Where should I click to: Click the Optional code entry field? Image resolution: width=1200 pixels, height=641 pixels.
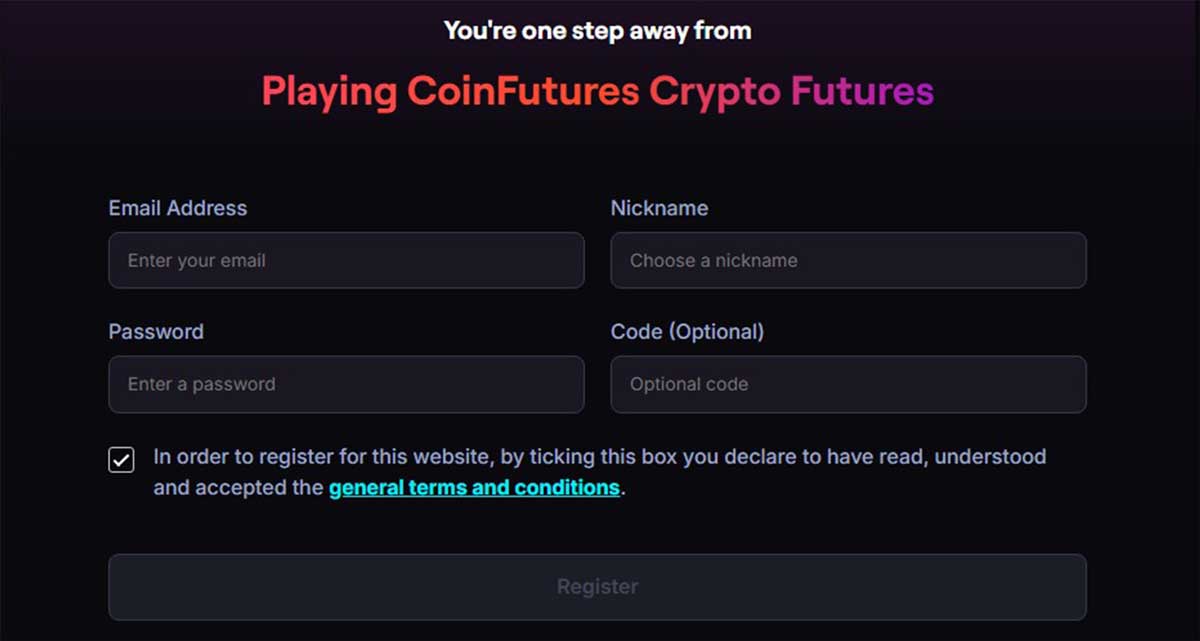click(848, 384)
